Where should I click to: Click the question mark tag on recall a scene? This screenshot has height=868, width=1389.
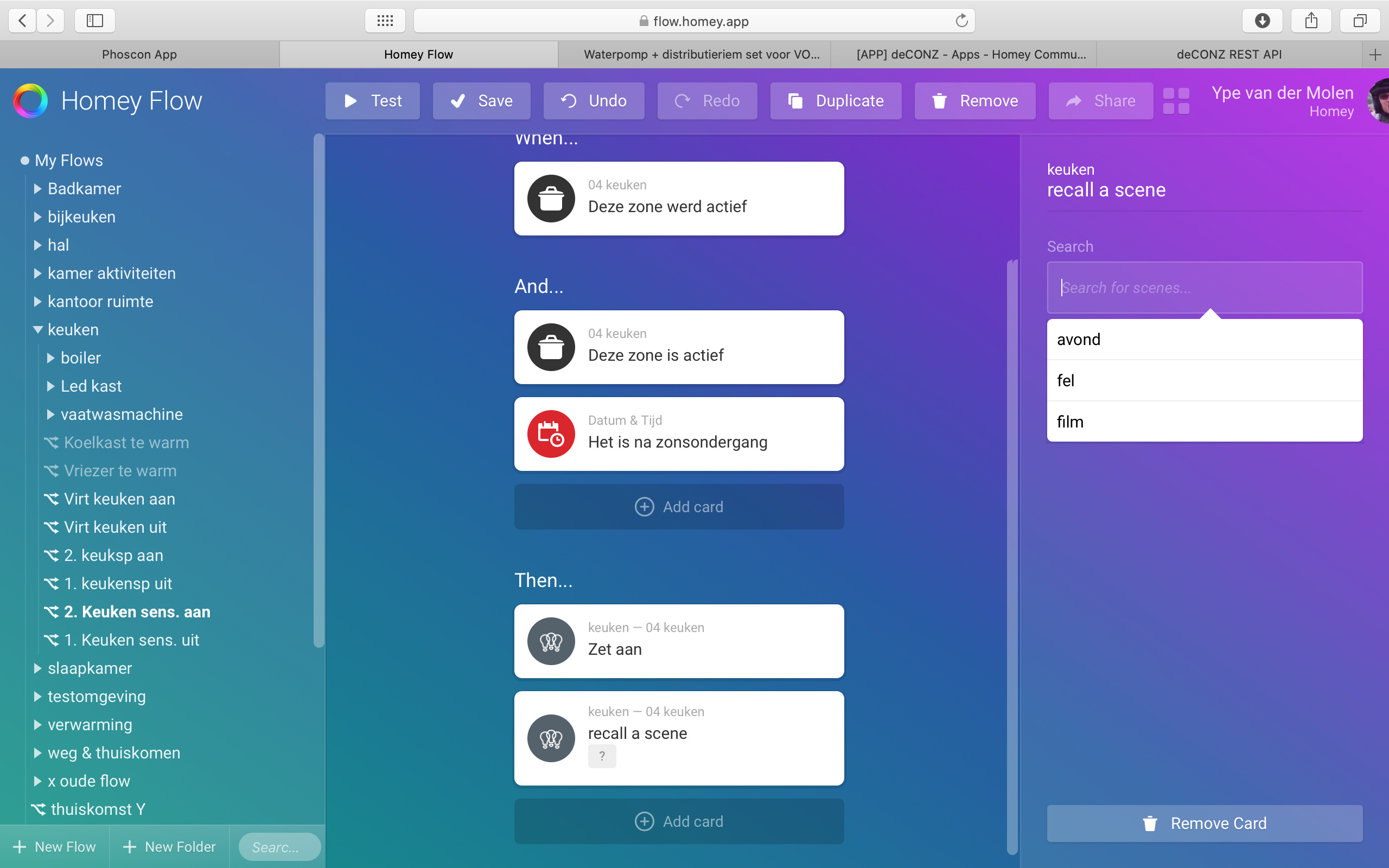pos(602,756)
